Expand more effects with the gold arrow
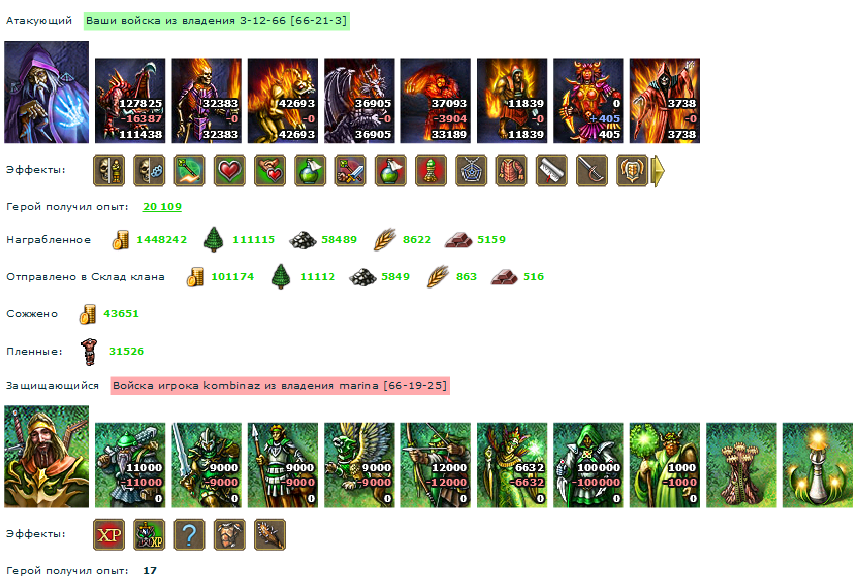This screenshot has width=857, height=584. click(659, 171)
